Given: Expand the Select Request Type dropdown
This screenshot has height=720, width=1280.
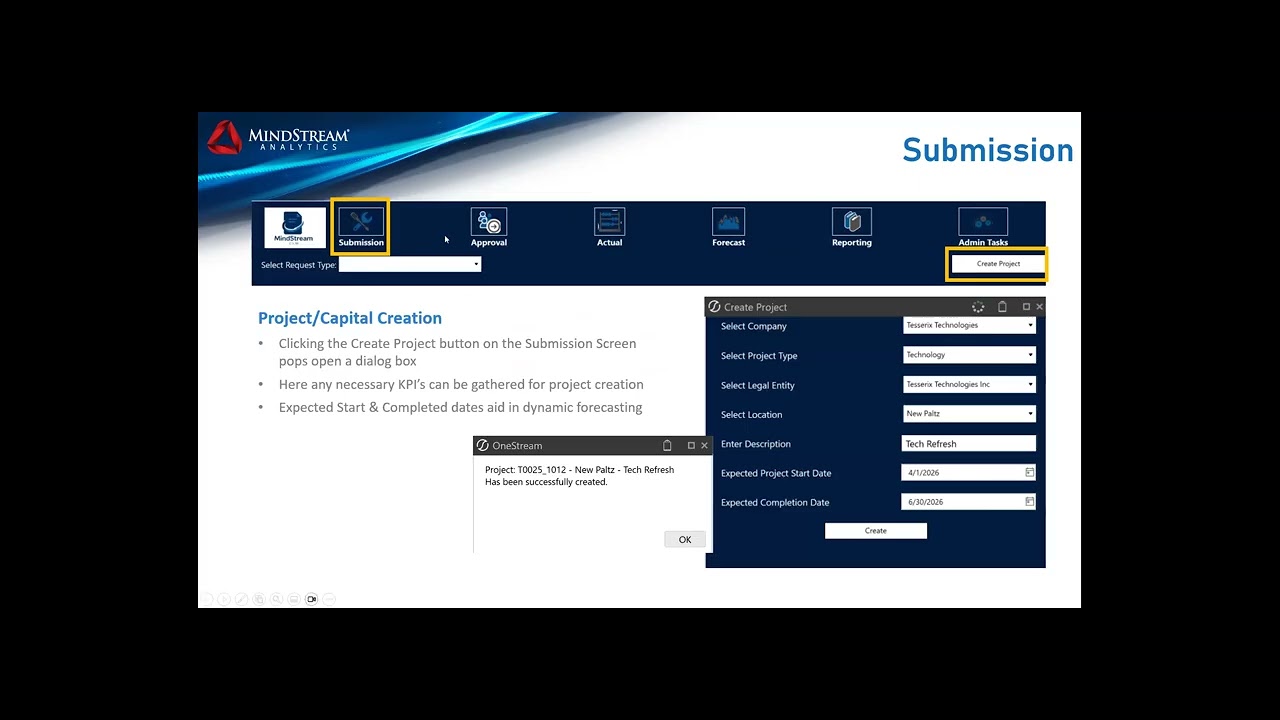Looking at the screenshot, I should pos(410,264).
